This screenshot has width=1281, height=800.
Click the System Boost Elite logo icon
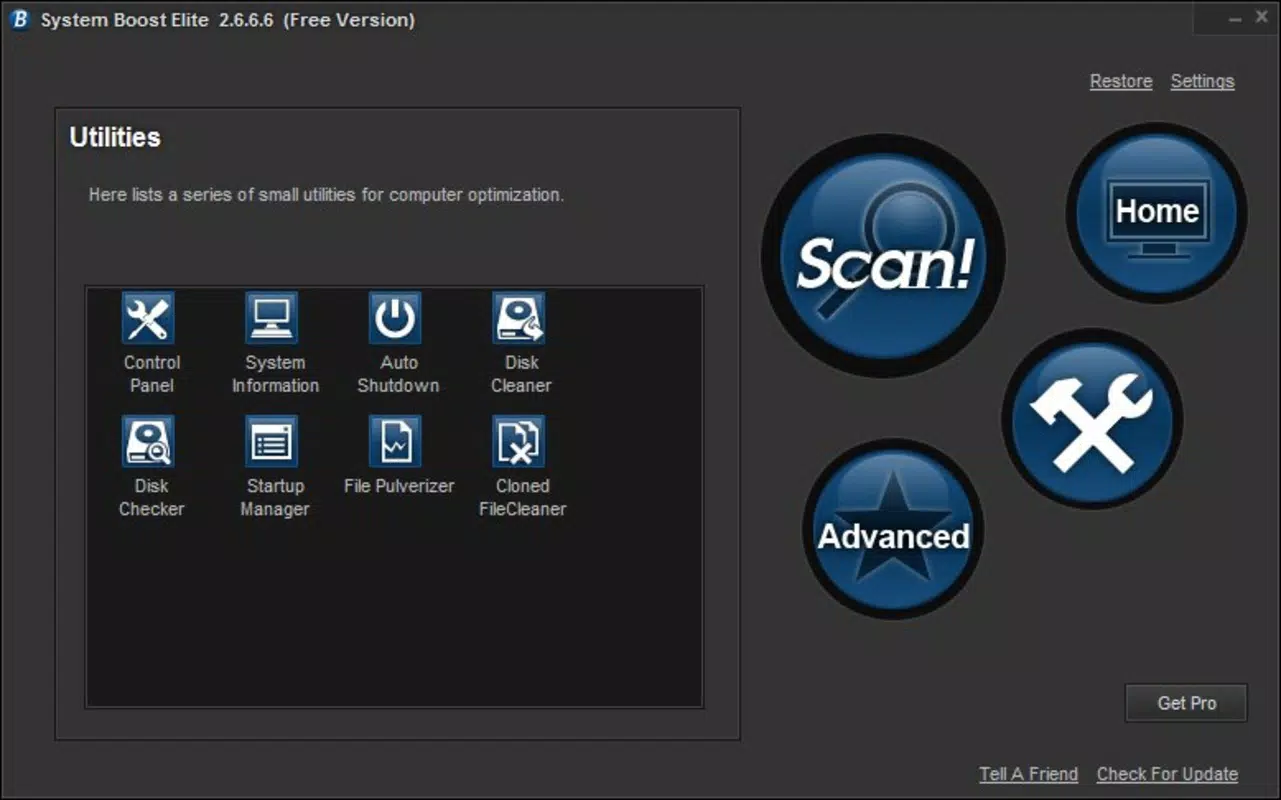pyautogui.click(x=19, y=20)
